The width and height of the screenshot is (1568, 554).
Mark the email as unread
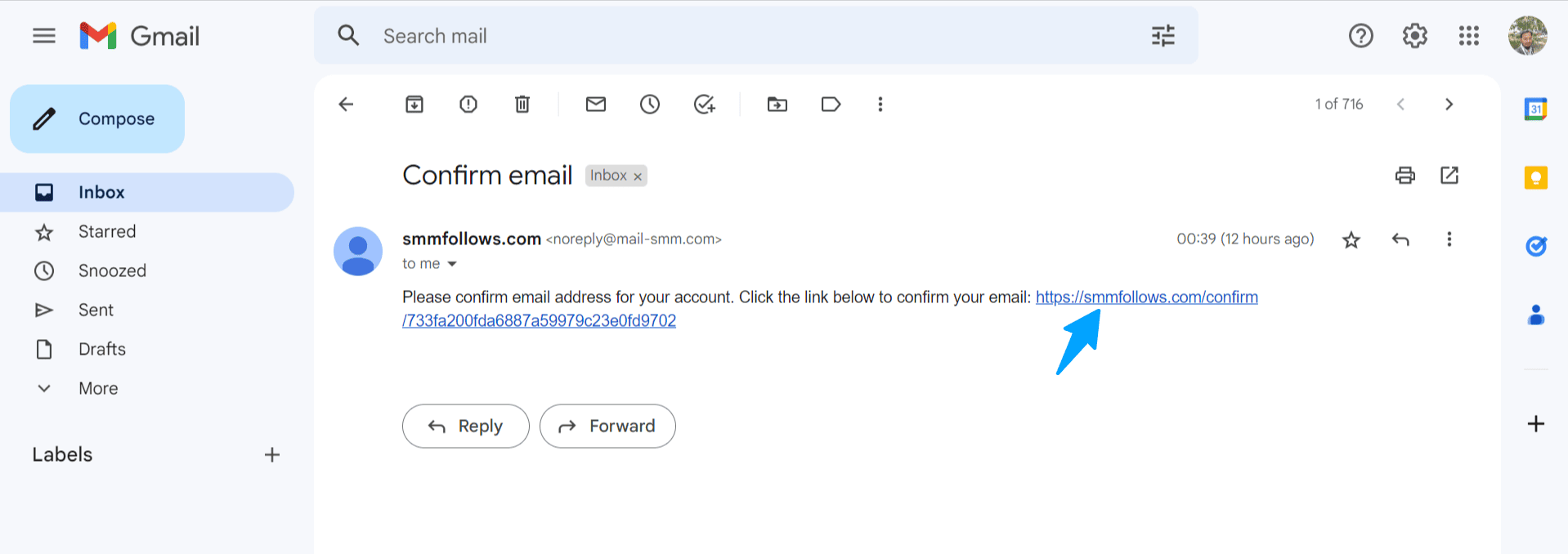pos(595,104)
